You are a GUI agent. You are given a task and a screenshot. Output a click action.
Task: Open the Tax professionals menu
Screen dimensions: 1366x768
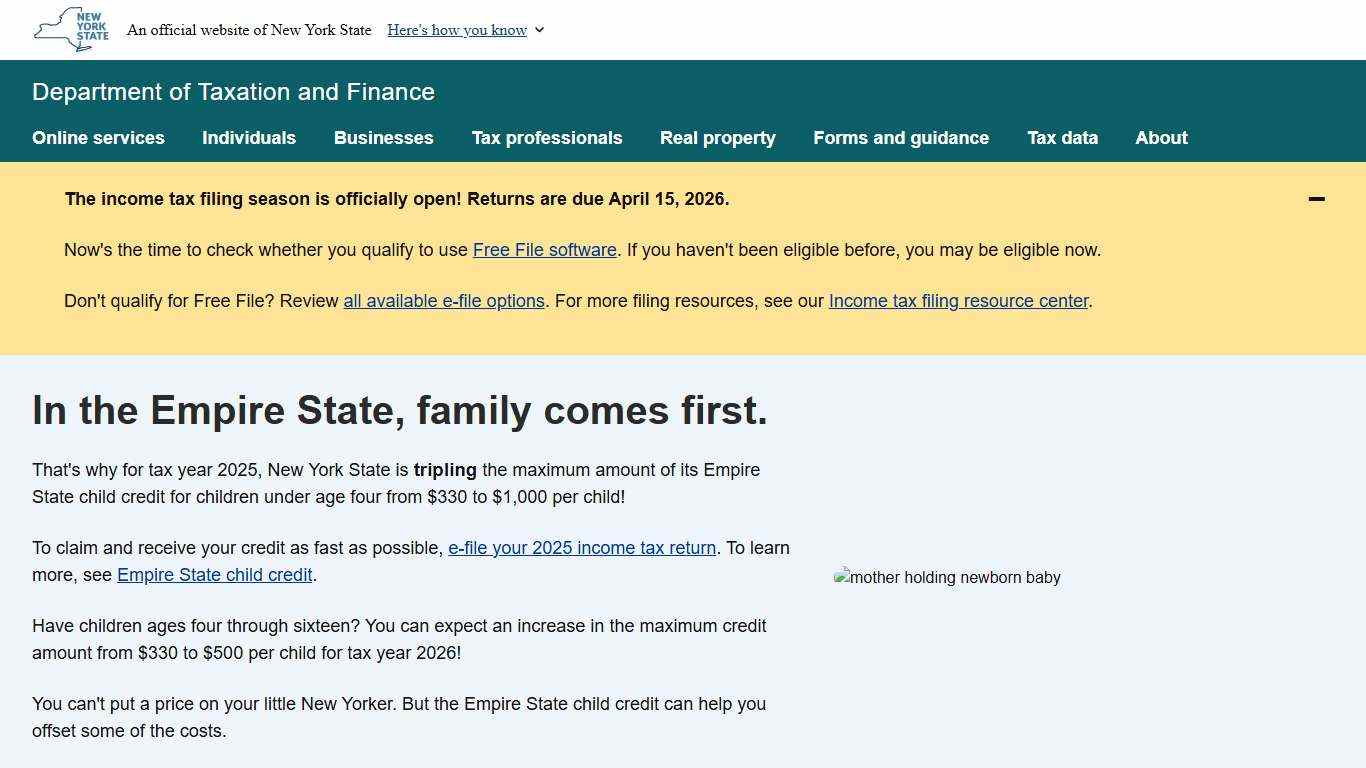[547, 138]
